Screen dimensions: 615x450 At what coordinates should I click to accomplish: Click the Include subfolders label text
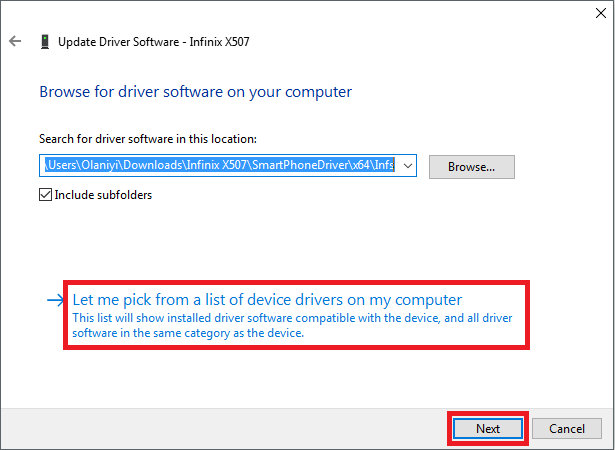click(103, 195)
